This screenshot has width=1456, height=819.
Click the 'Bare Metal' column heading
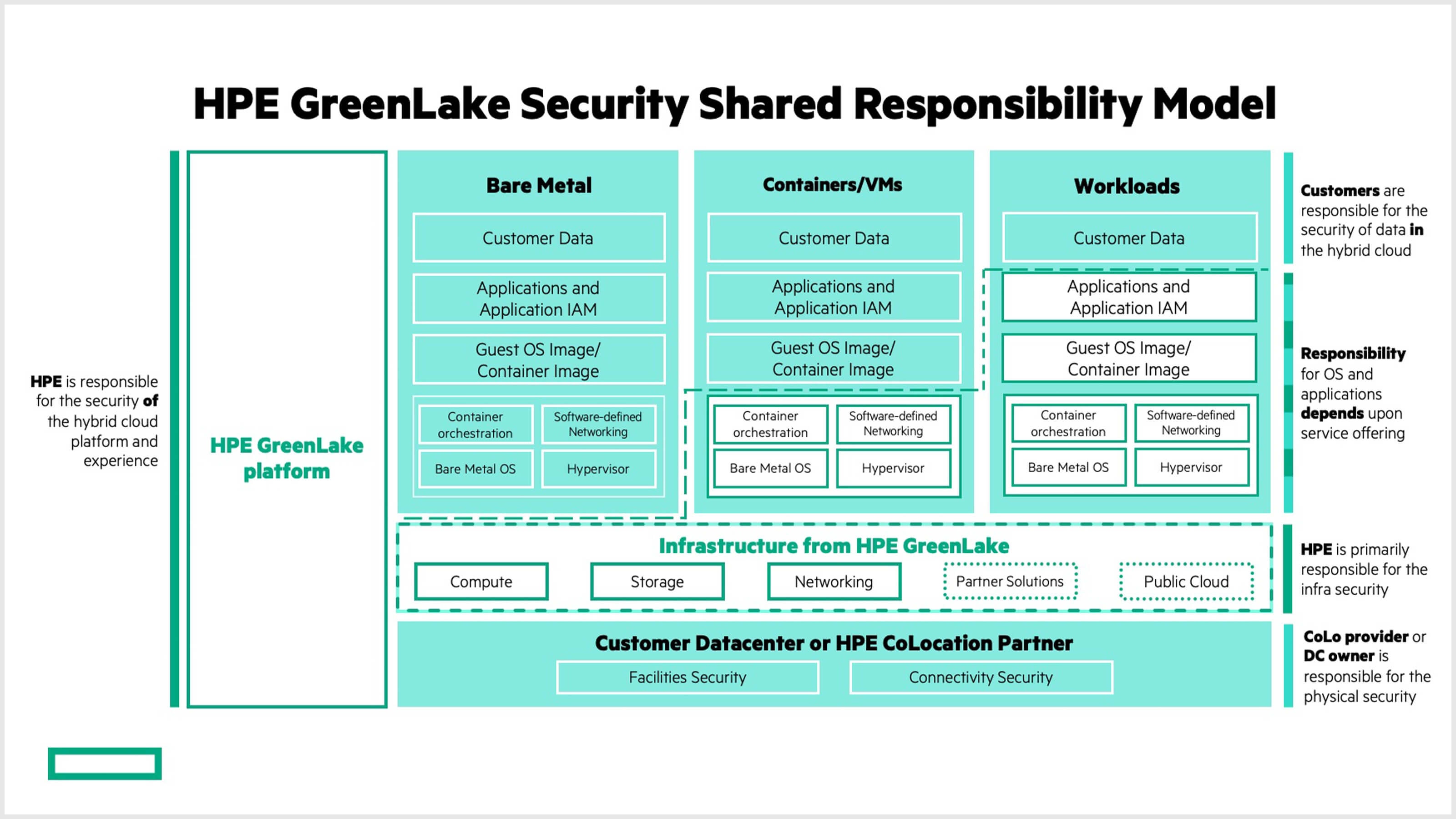tap(539, 185)
